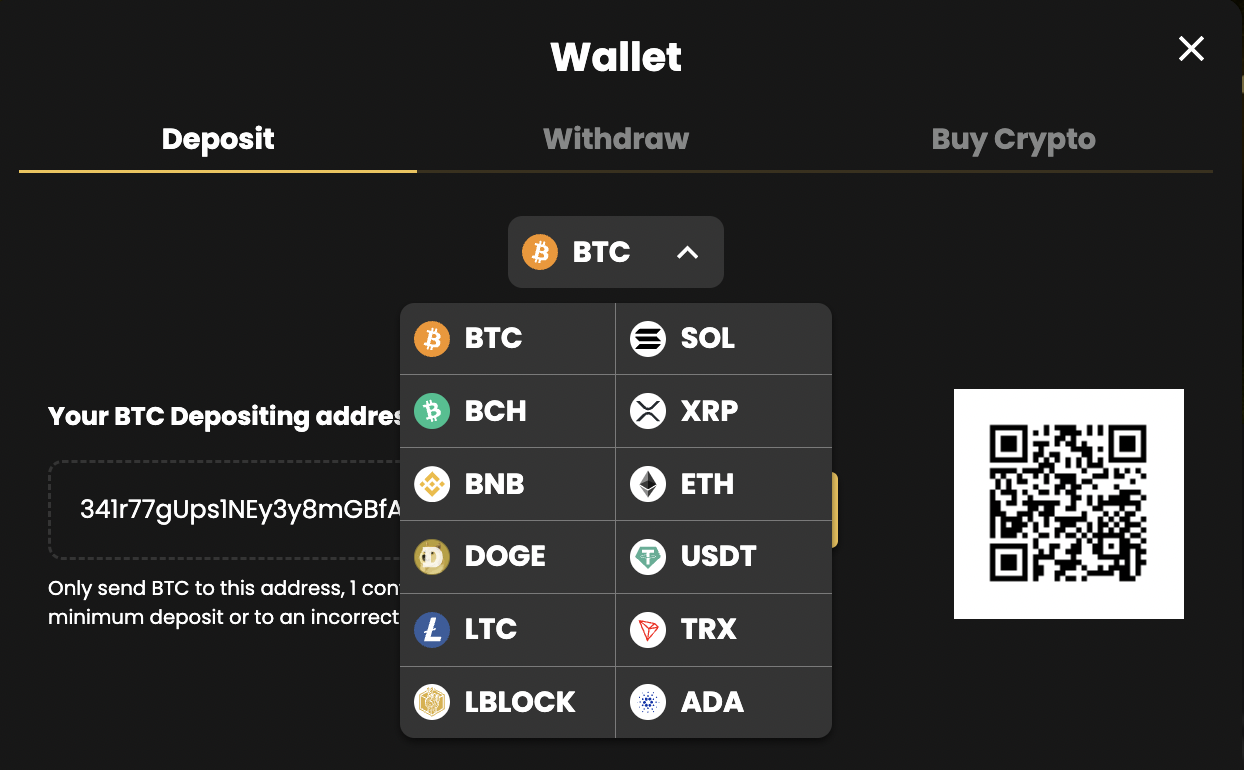Viewport: 1244px width, 770px height.
Task: Click the deposit QR code image
Action: (1068, 504)
